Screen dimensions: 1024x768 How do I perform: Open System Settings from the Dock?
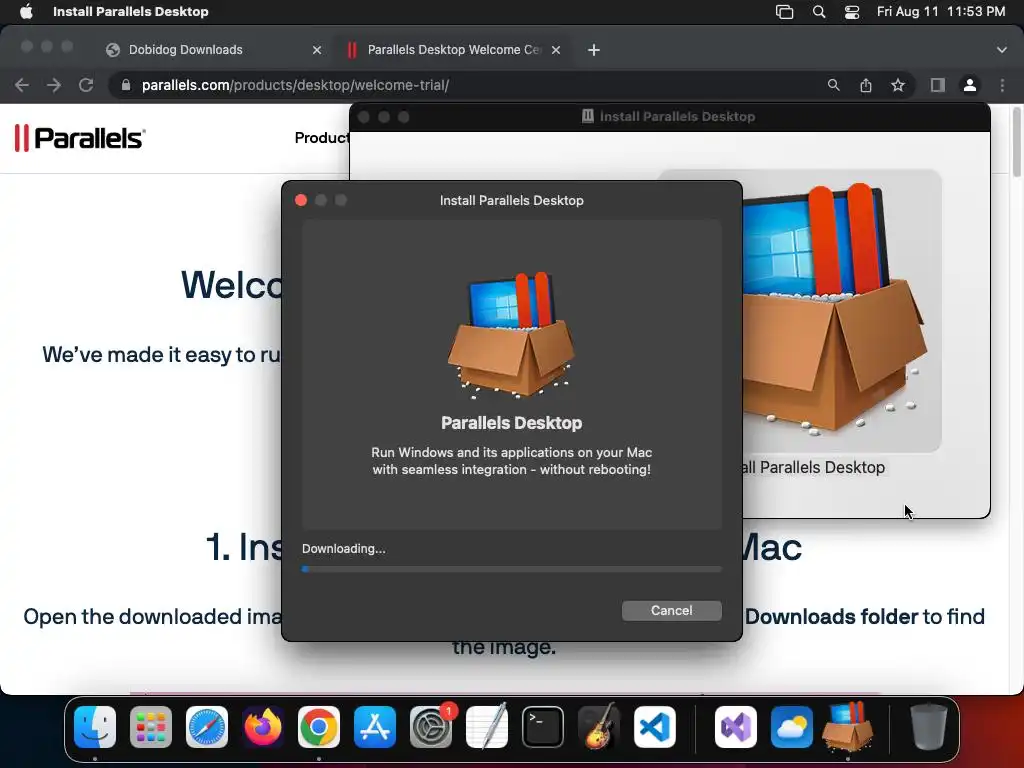pos(431,727)
